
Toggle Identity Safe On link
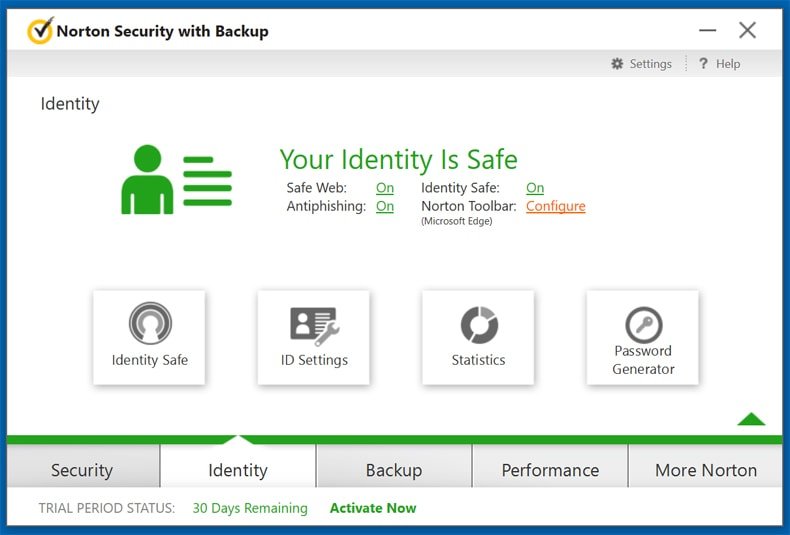click(x=535, y=188)
